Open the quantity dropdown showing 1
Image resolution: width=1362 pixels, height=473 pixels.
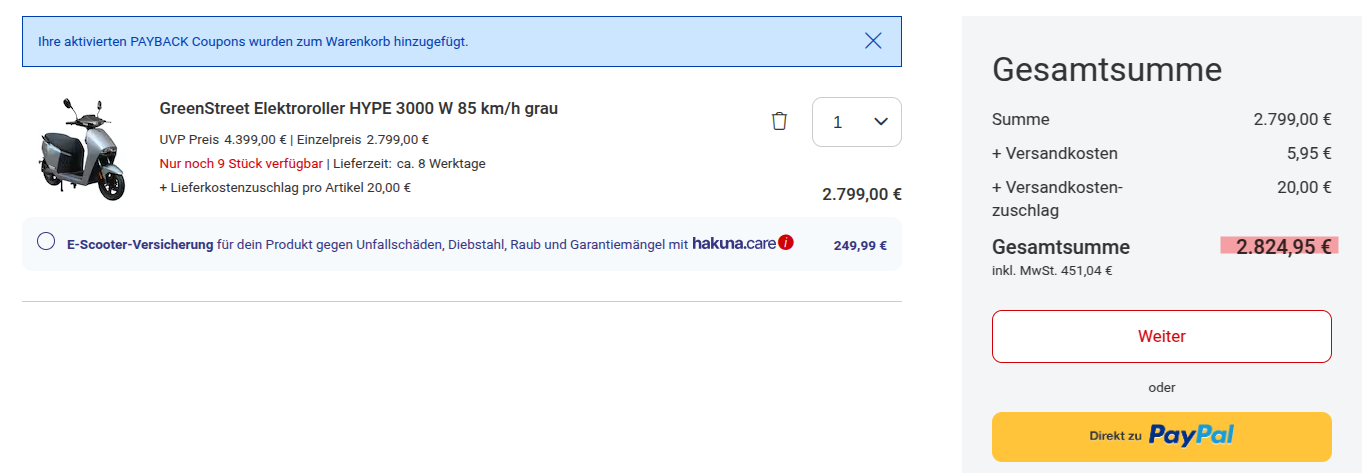[x=856, y=122]
